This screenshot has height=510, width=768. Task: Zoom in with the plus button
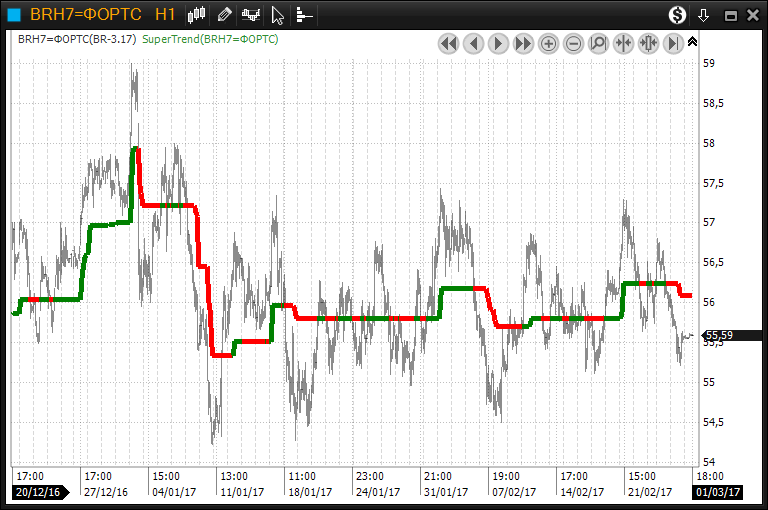click(548, 43)
